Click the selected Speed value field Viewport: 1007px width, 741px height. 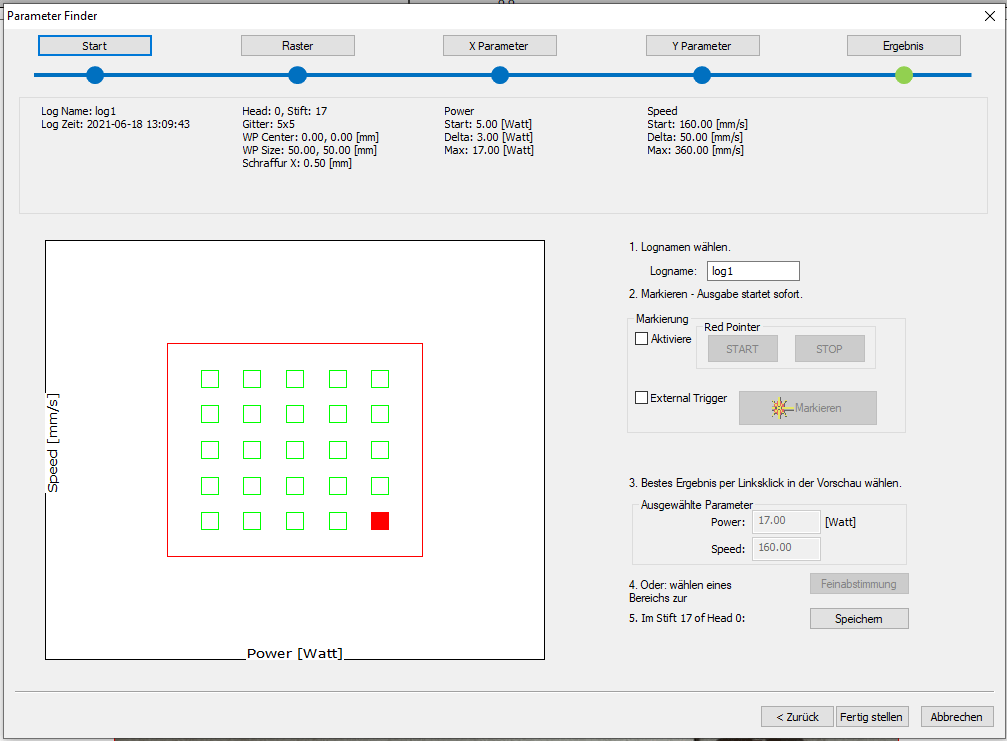pyautogui.click(x=786, y=548)
